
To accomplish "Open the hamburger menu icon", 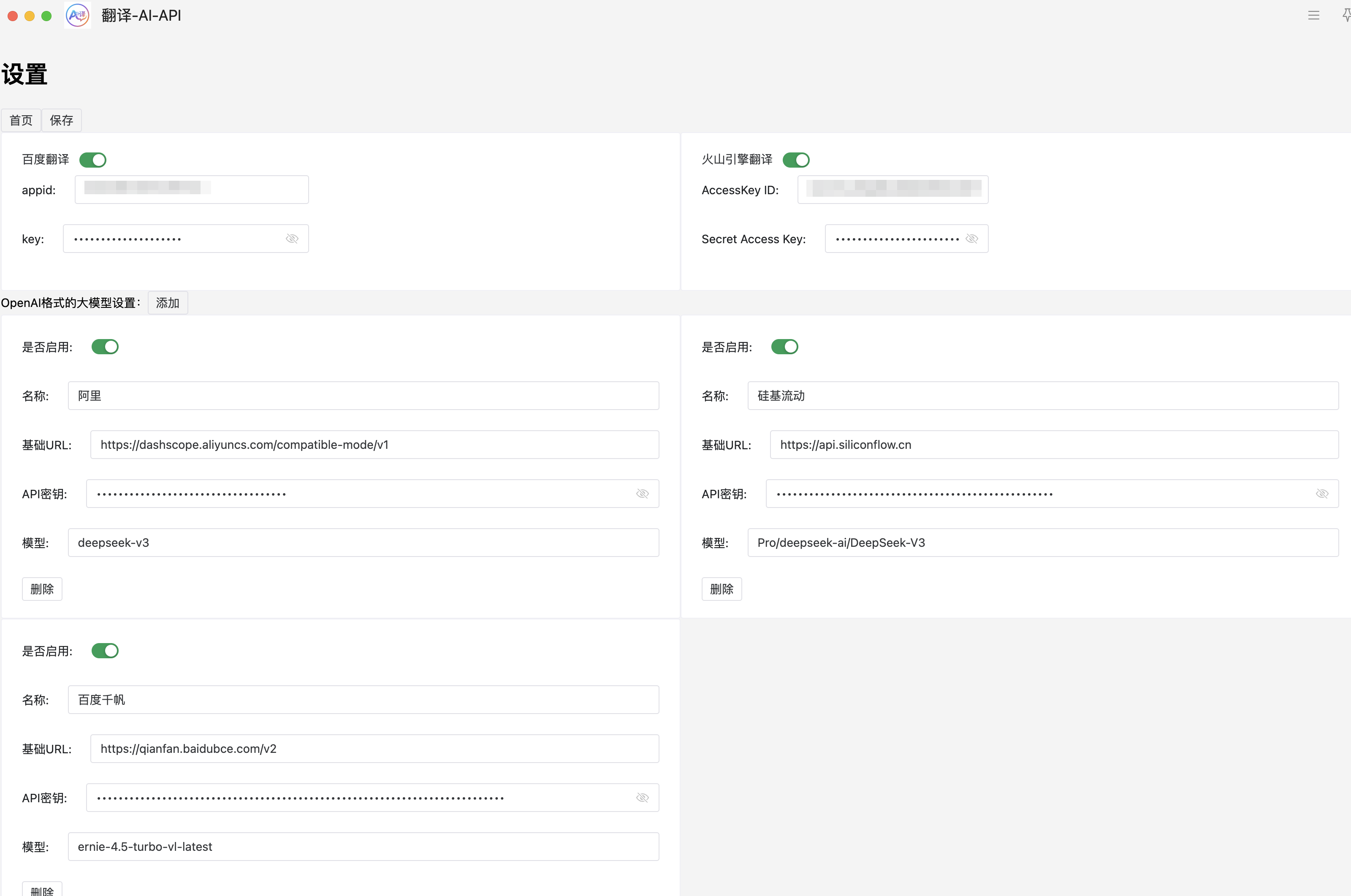I will 1313,16.
